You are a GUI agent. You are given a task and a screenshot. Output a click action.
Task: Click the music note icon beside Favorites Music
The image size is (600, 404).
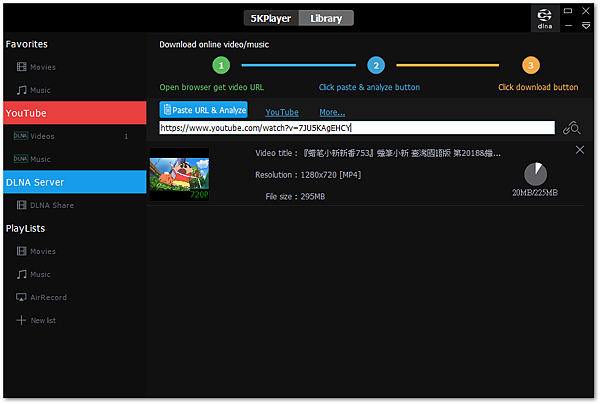click(21, 90)
